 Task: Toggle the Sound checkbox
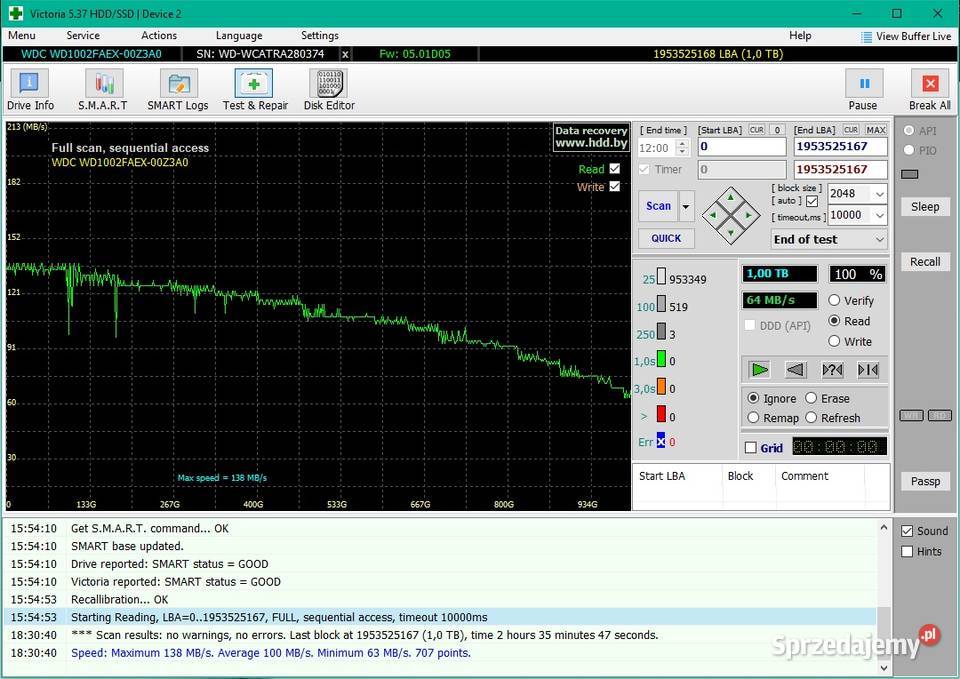[907, 531]
